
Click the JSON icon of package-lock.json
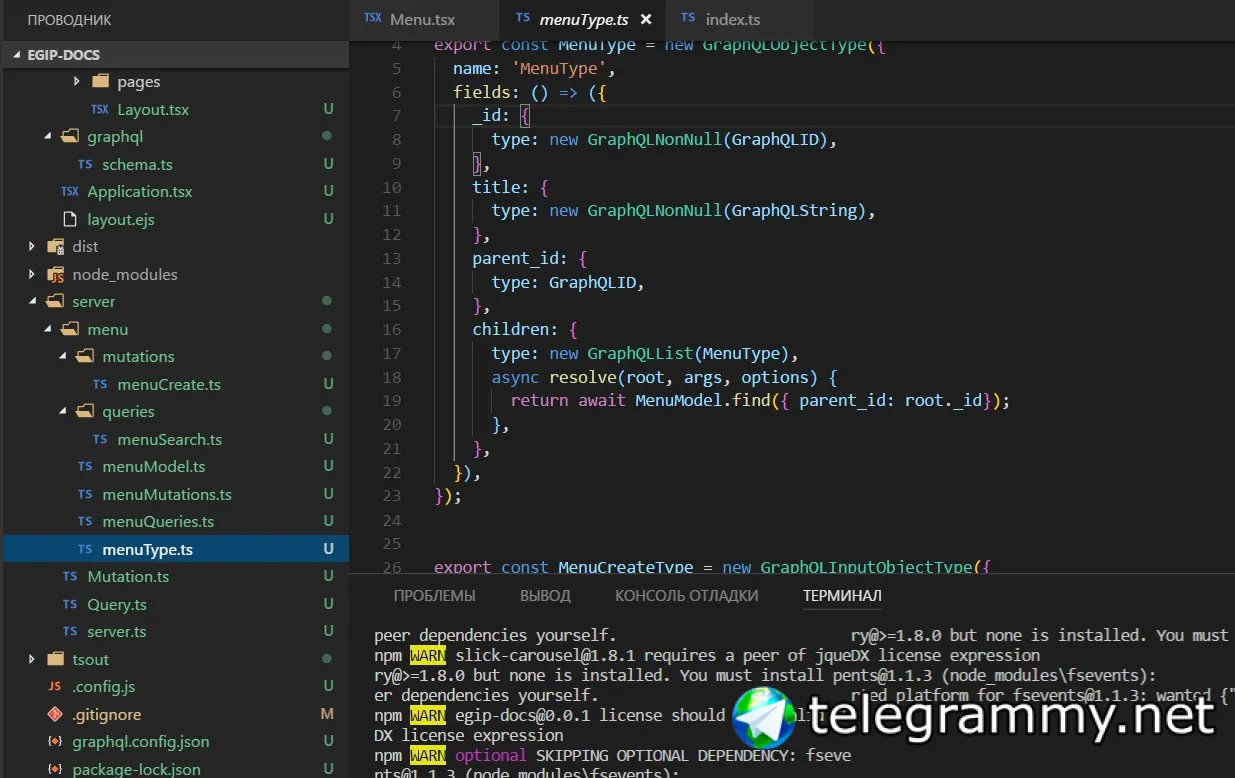coord(54,769)
